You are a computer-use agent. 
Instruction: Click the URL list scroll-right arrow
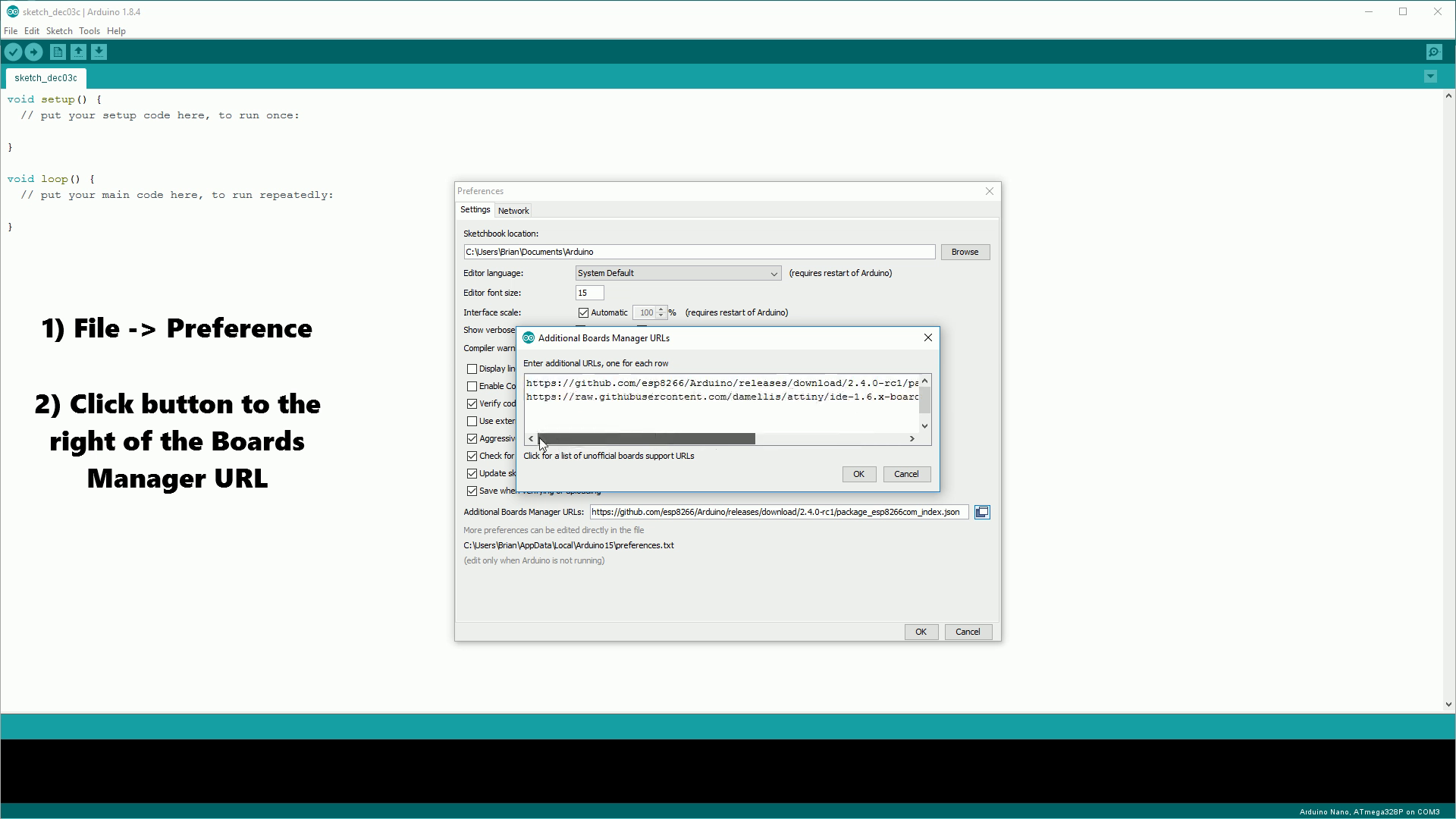point(912,439)
